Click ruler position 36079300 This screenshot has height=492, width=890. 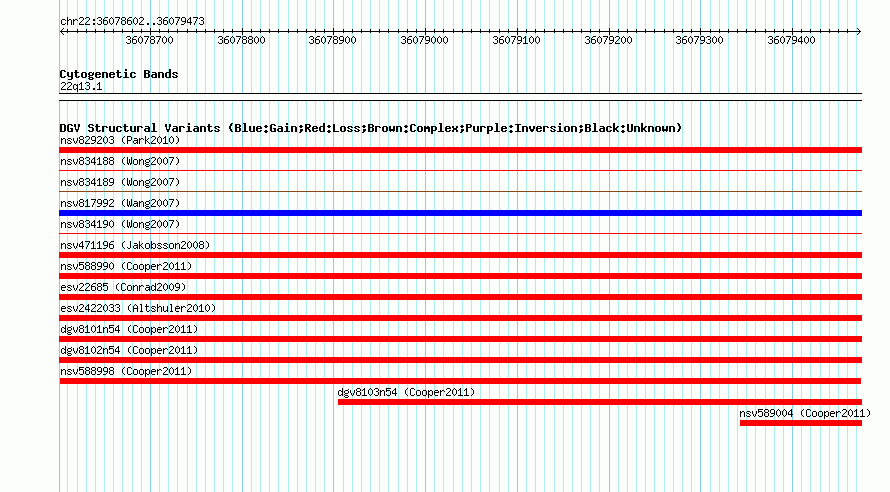pyautogui.click(x=699, y=40)
